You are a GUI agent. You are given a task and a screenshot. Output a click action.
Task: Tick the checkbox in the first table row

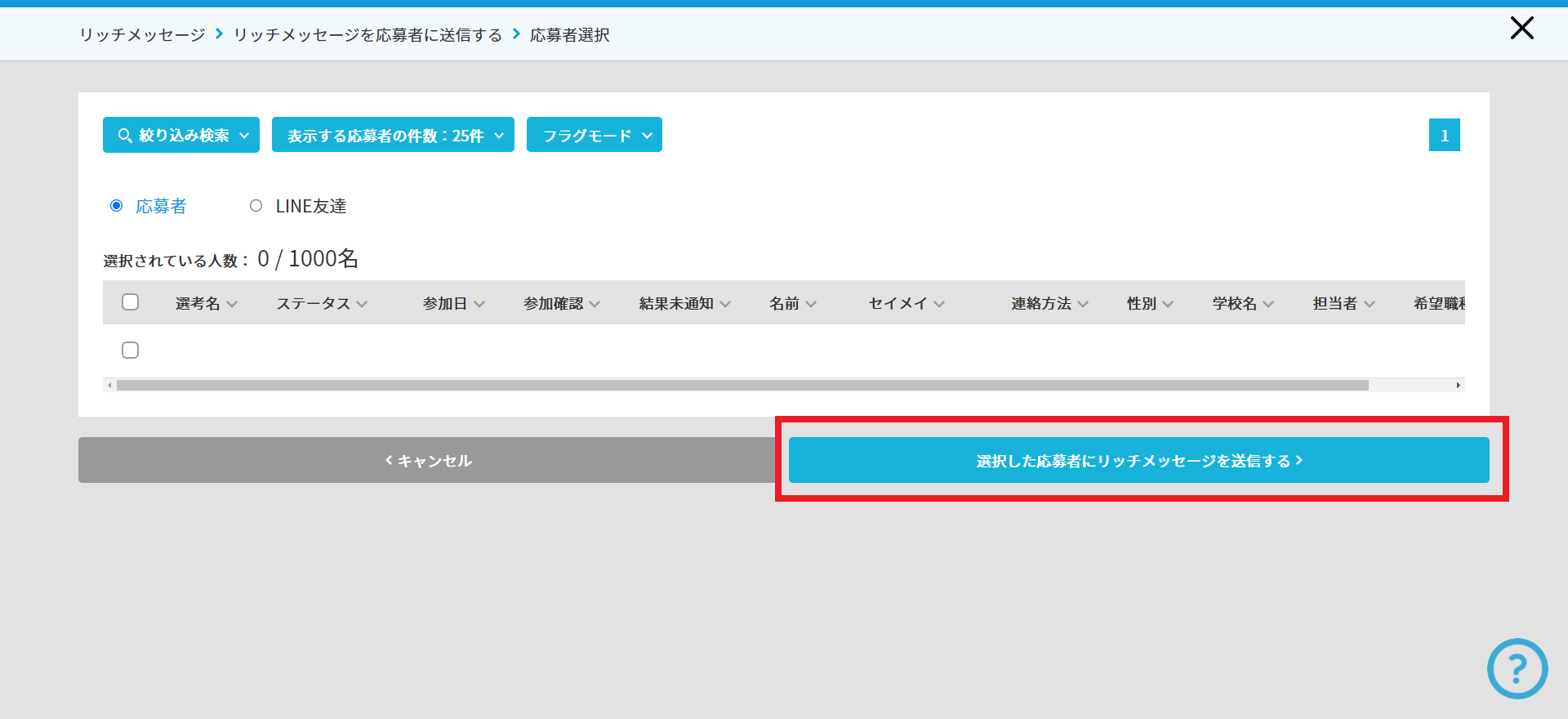pyautogui.click(x=130, y=351)
